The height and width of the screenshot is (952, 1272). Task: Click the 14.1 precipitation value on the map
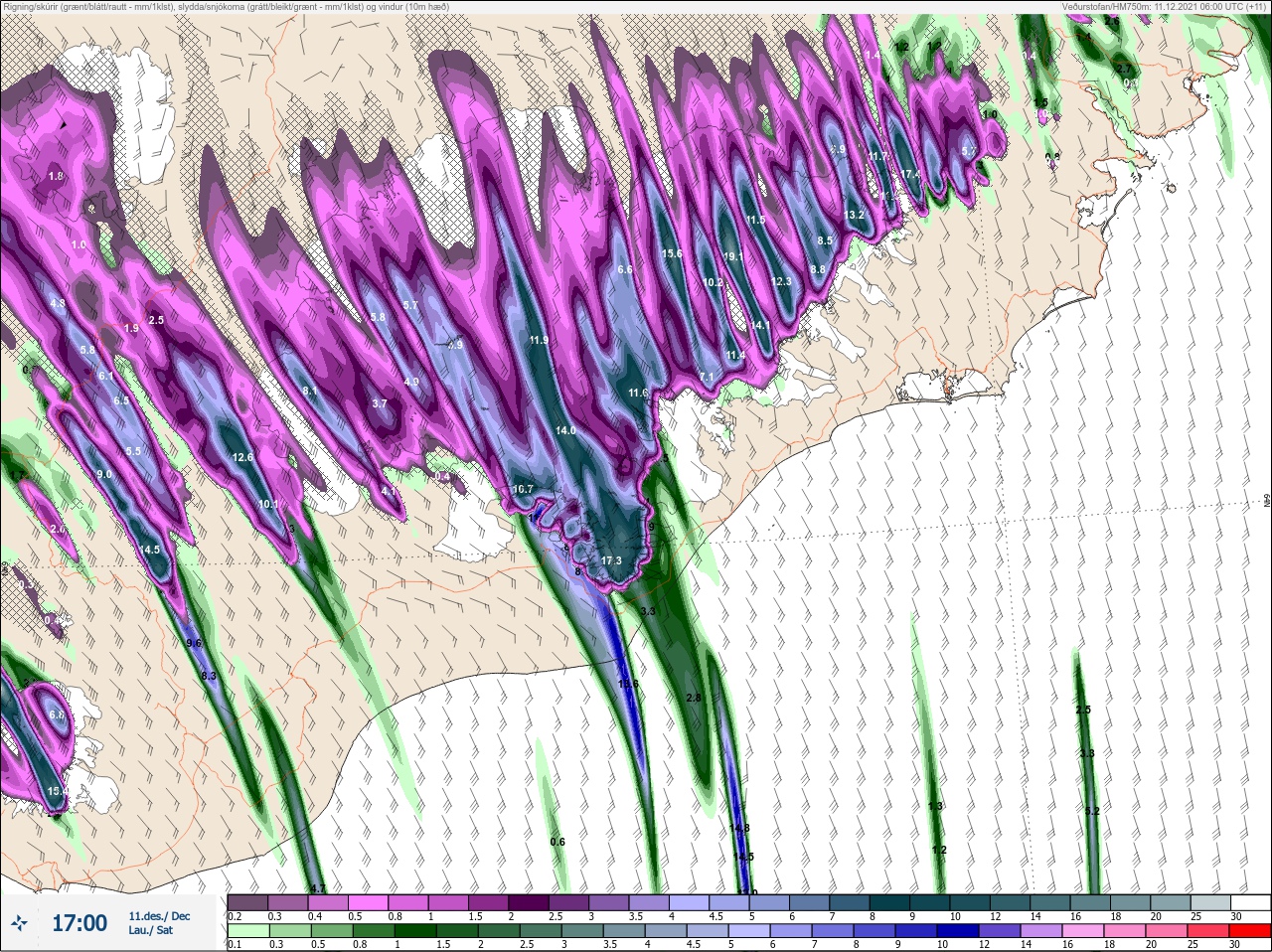point(760,325)
